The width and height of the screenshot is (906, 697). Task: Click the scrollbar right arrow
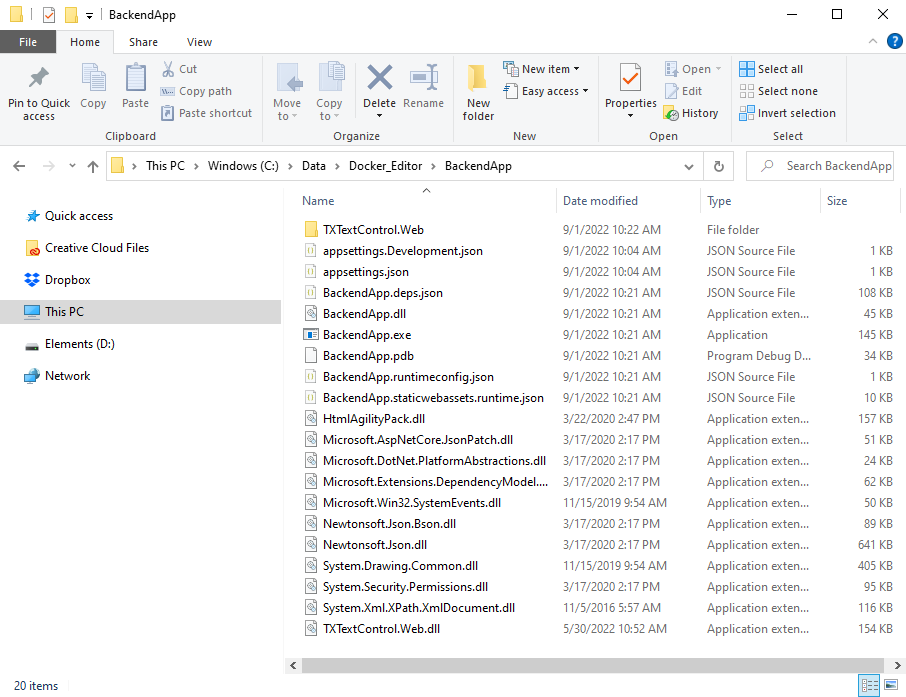point(897,666)
